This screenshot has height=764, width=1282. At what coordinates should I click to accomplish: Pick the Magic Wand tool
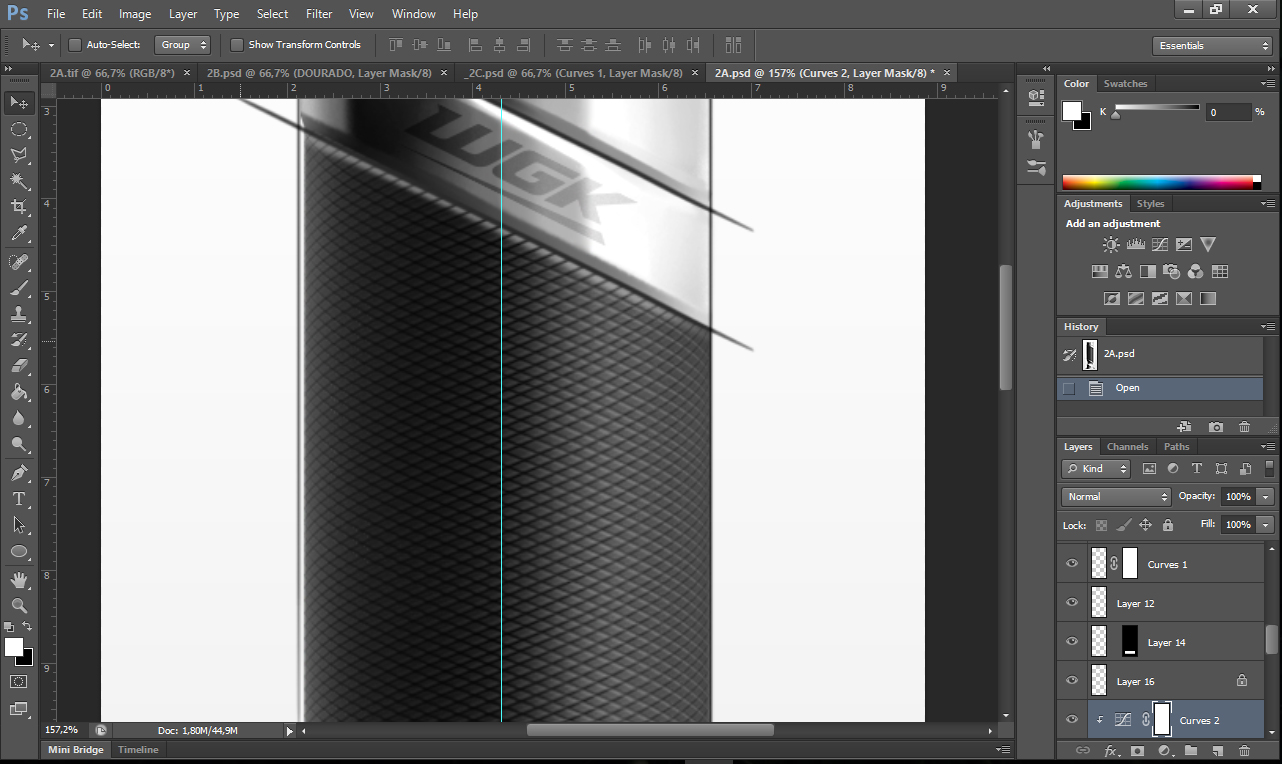tap(18, 181)
